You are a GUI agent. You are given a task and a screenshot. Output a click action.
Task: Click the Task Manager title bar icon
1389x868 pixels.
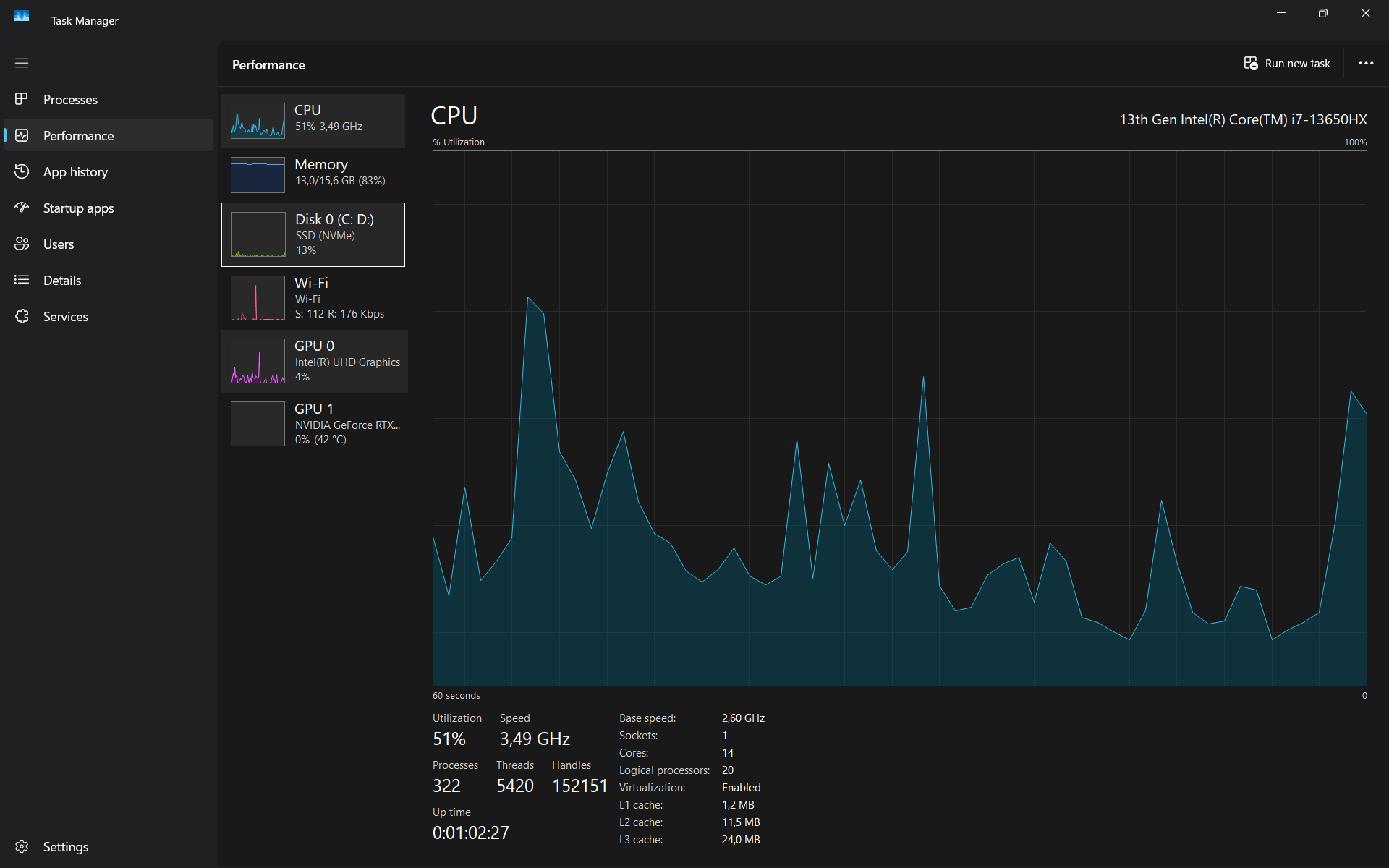click(x=22, y=16)
